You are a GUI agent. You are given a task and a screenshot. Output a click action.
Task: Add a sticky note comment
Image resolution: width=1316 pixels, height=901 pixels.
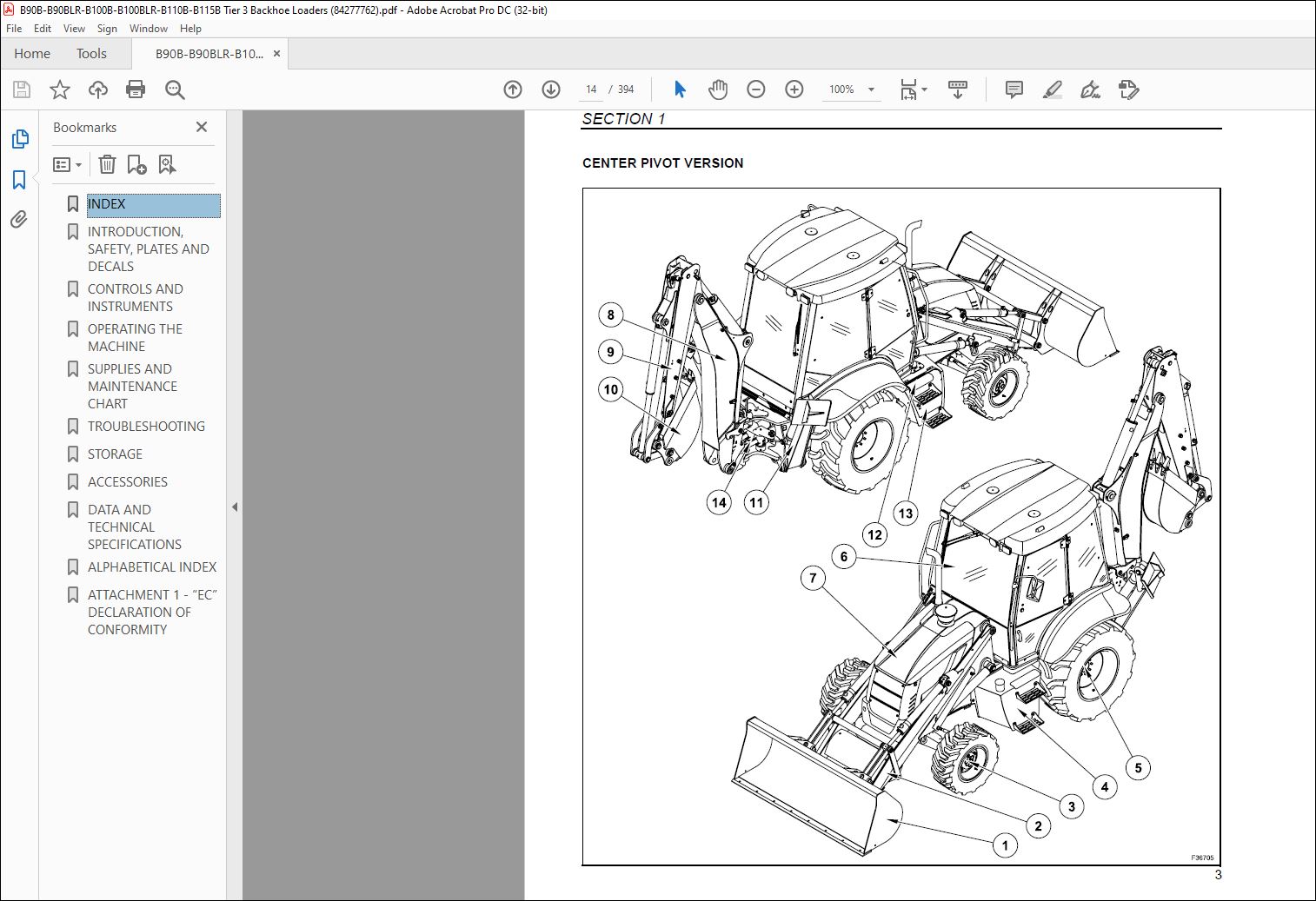tap(1014, 89)
